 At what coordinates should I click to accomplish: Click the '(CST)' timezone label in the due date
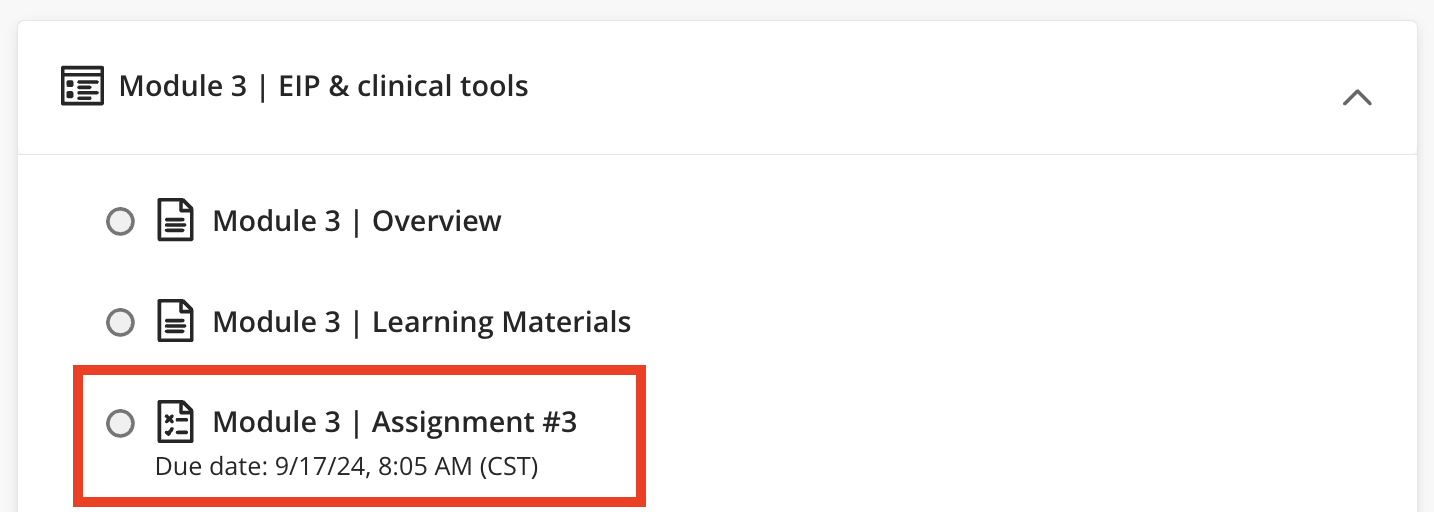coord(509,467)
